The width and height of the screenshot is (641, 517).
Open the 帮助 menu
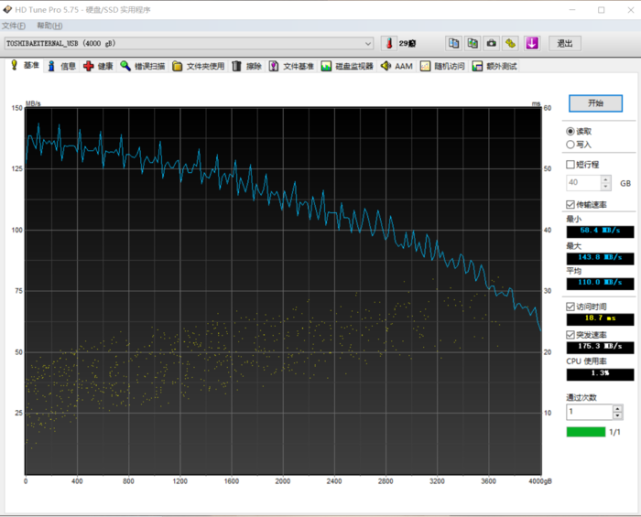[x=48, y=25]
